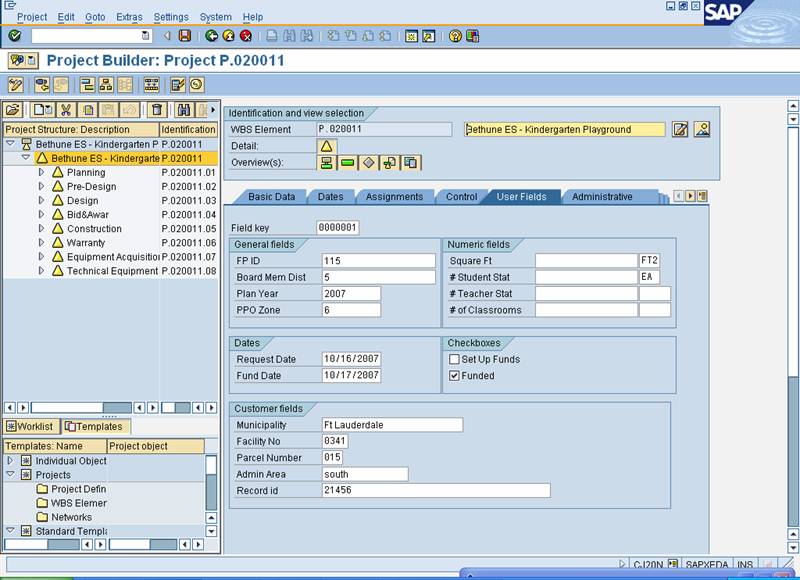Screen dimensions: 800x580
Task: Click the green Activity overview icon
Action: coord(347,163)
